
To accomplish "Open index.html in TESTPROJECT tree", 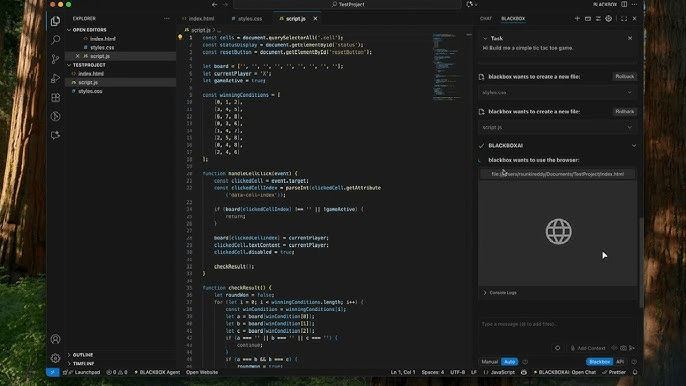I will pyautogui.click(x=91, y=74).
